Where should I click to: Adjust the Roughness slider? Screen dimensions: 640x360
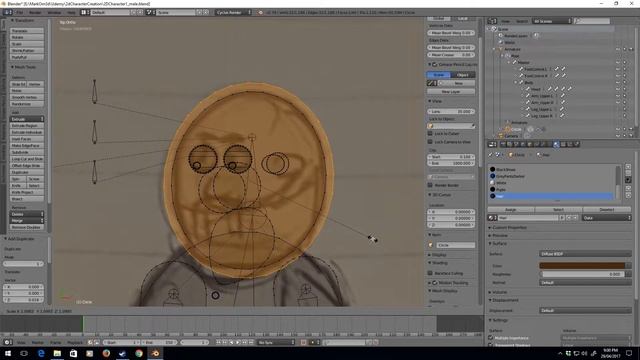pos(582,274)
